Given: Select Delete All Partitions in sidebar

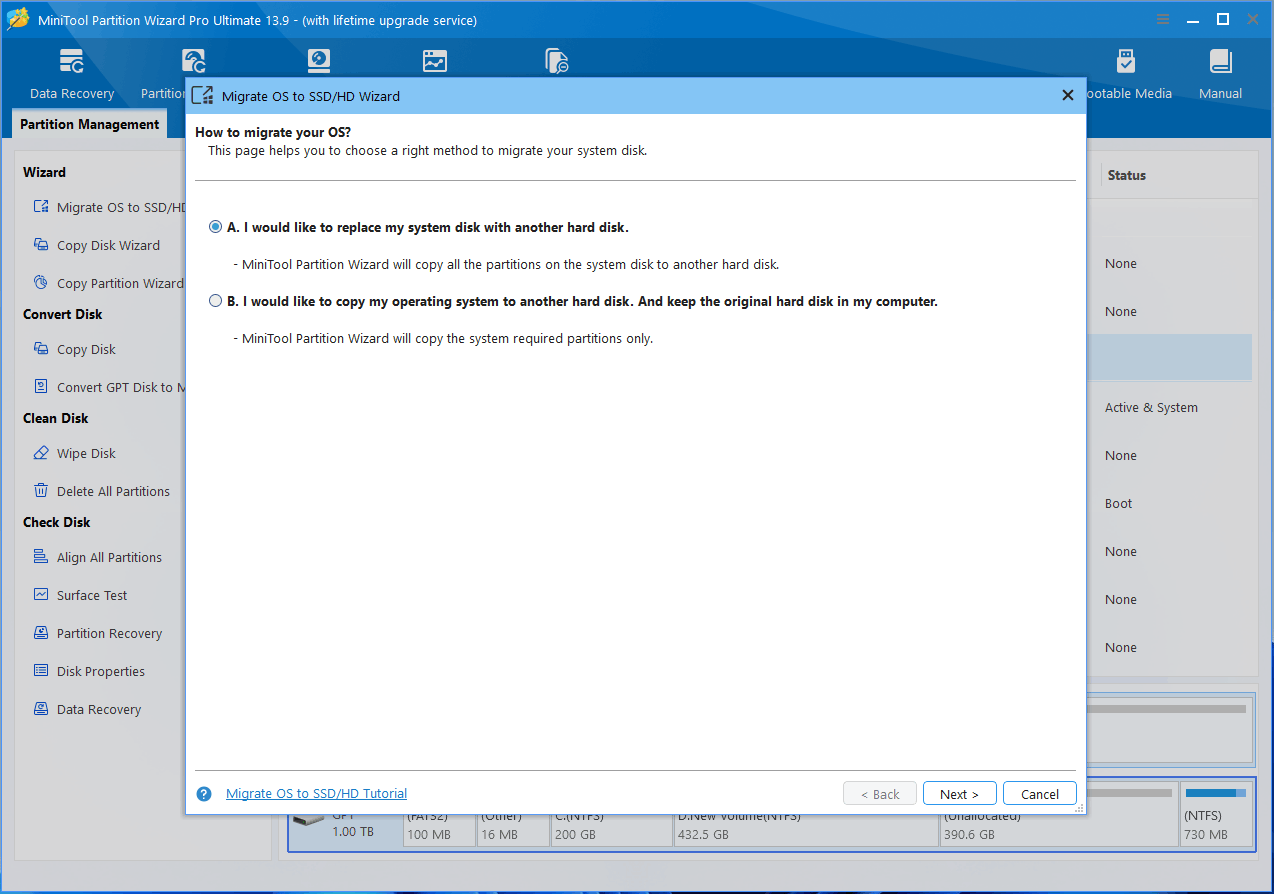Looking at the screenshot, I should tap(101, 491).
